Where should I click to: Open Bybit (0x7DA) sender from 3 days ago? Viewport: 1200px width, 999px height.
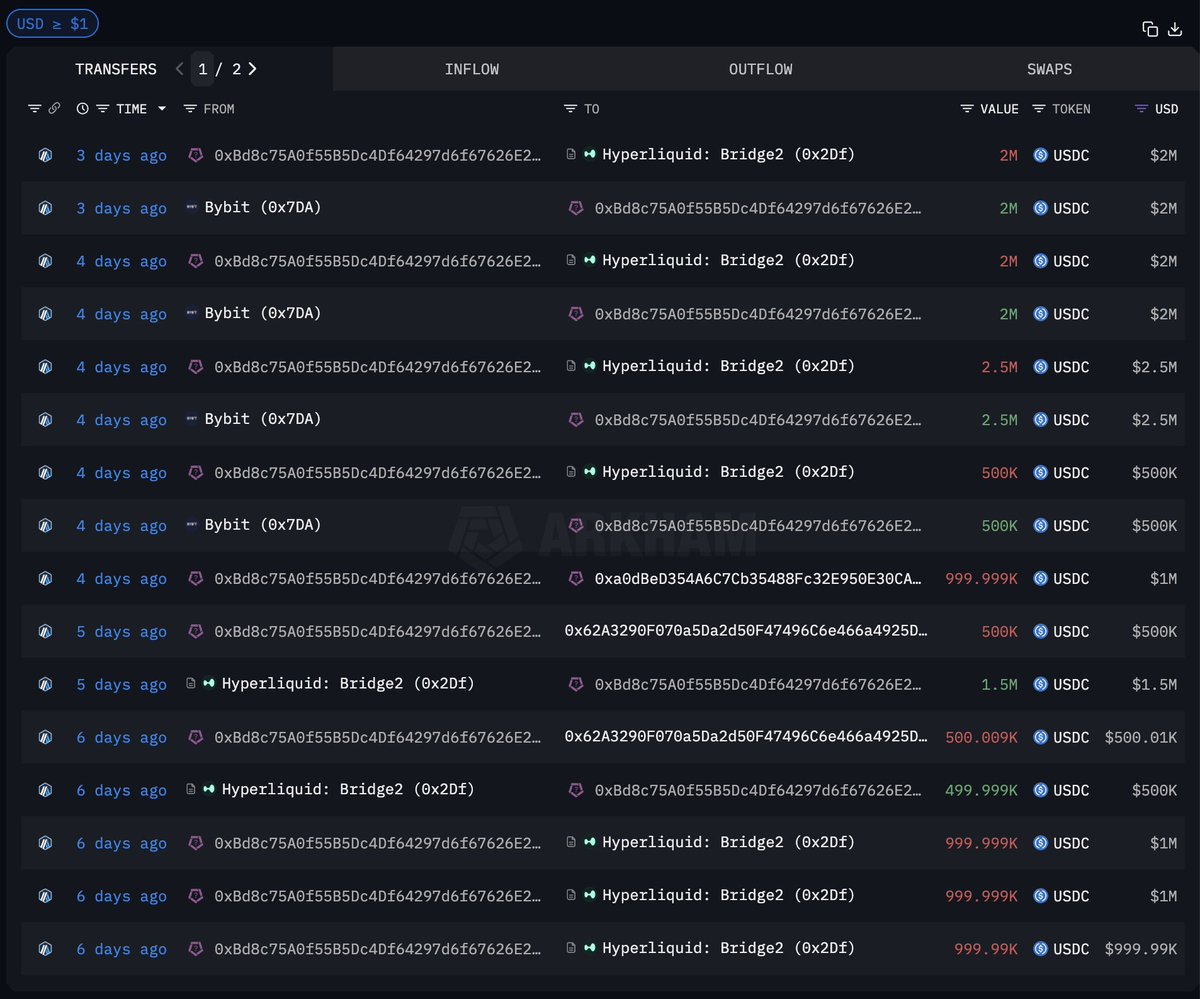point(263,207)
